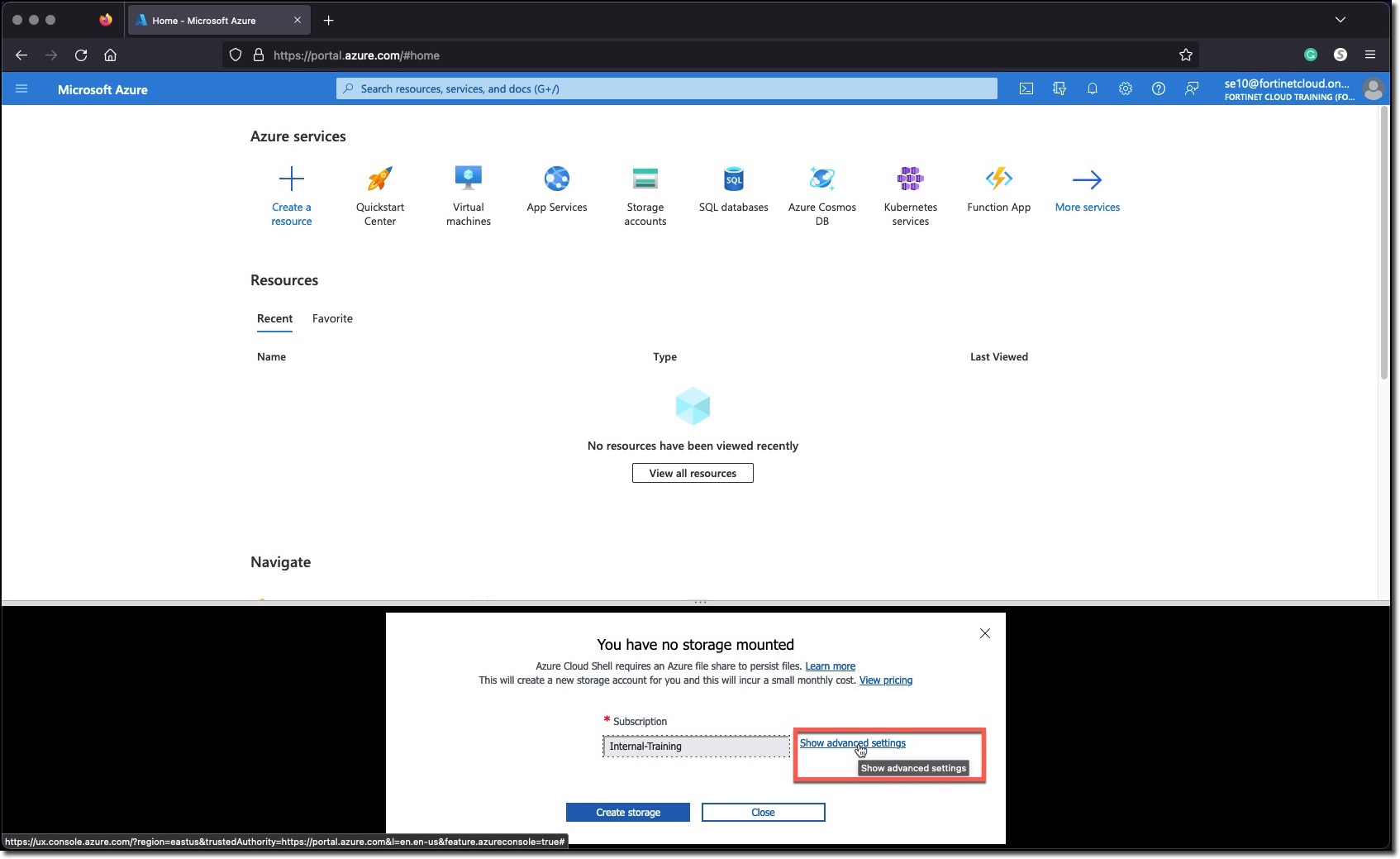Open portal settings gear
Image resolution: width=1400 pixels, height=859 pixels.
coord(1126,88)
